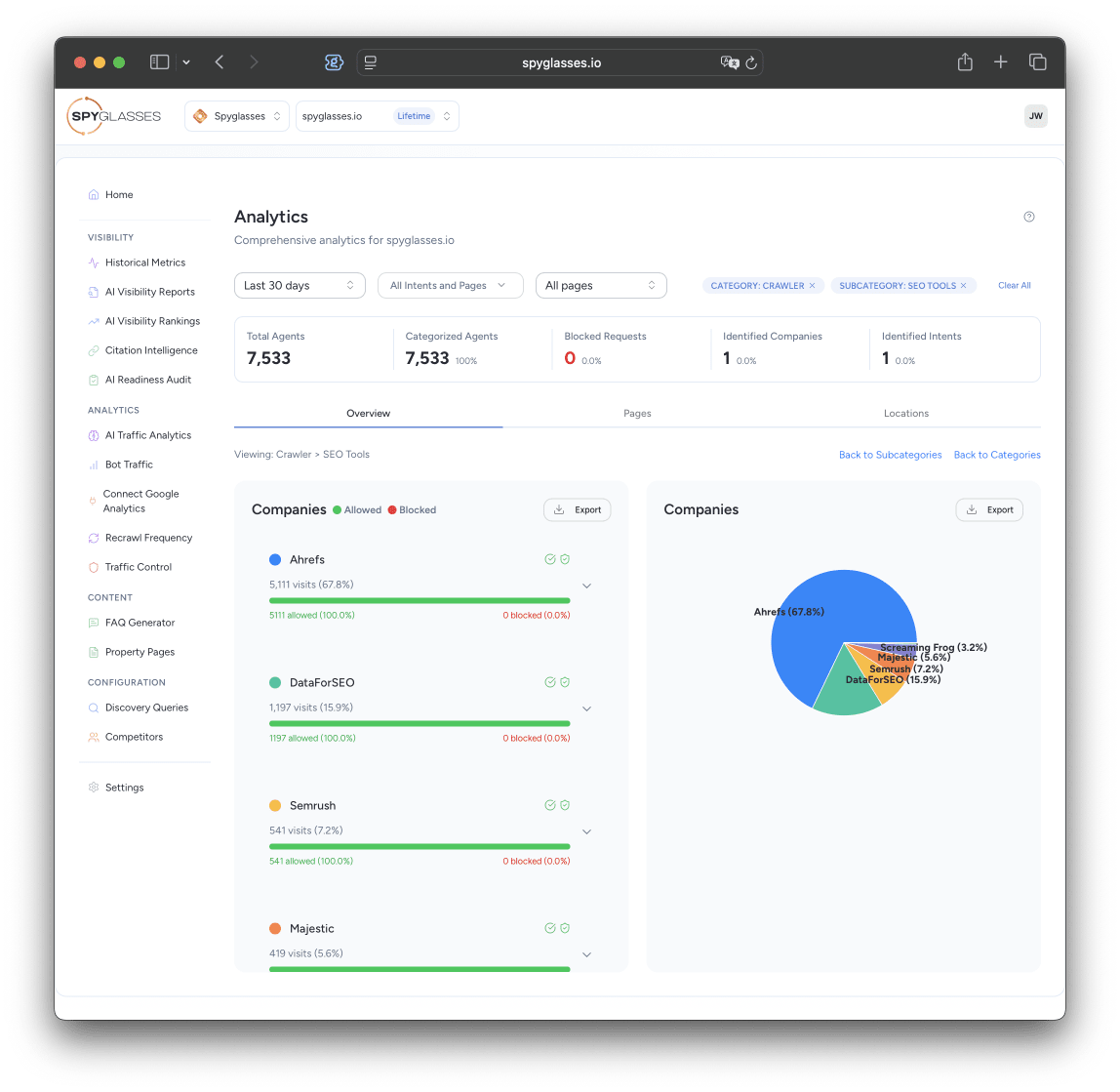Open the Safari sidebar options dropdown arrow
This screenshot has height=1092, width=1120.
pos(186,62)
